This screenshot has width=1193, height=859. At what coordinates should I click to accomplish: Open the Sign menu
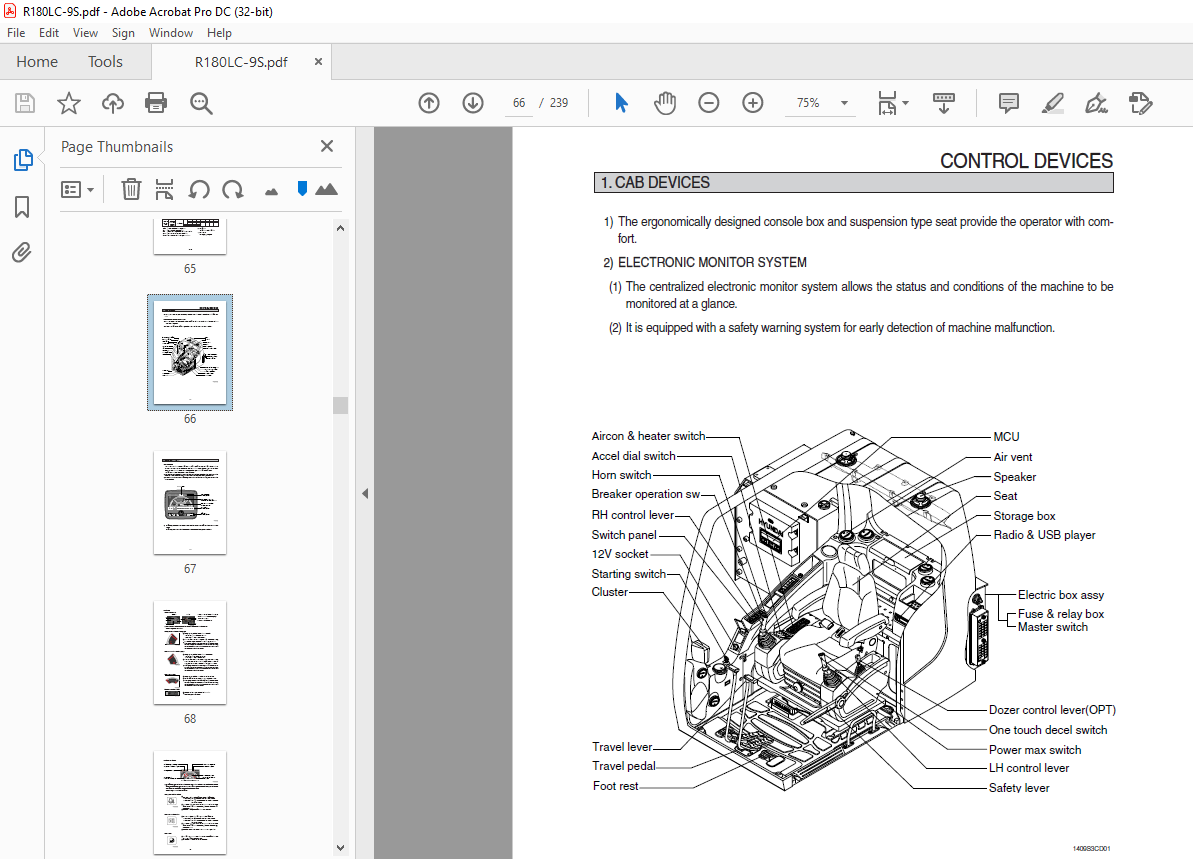[123, 33]
